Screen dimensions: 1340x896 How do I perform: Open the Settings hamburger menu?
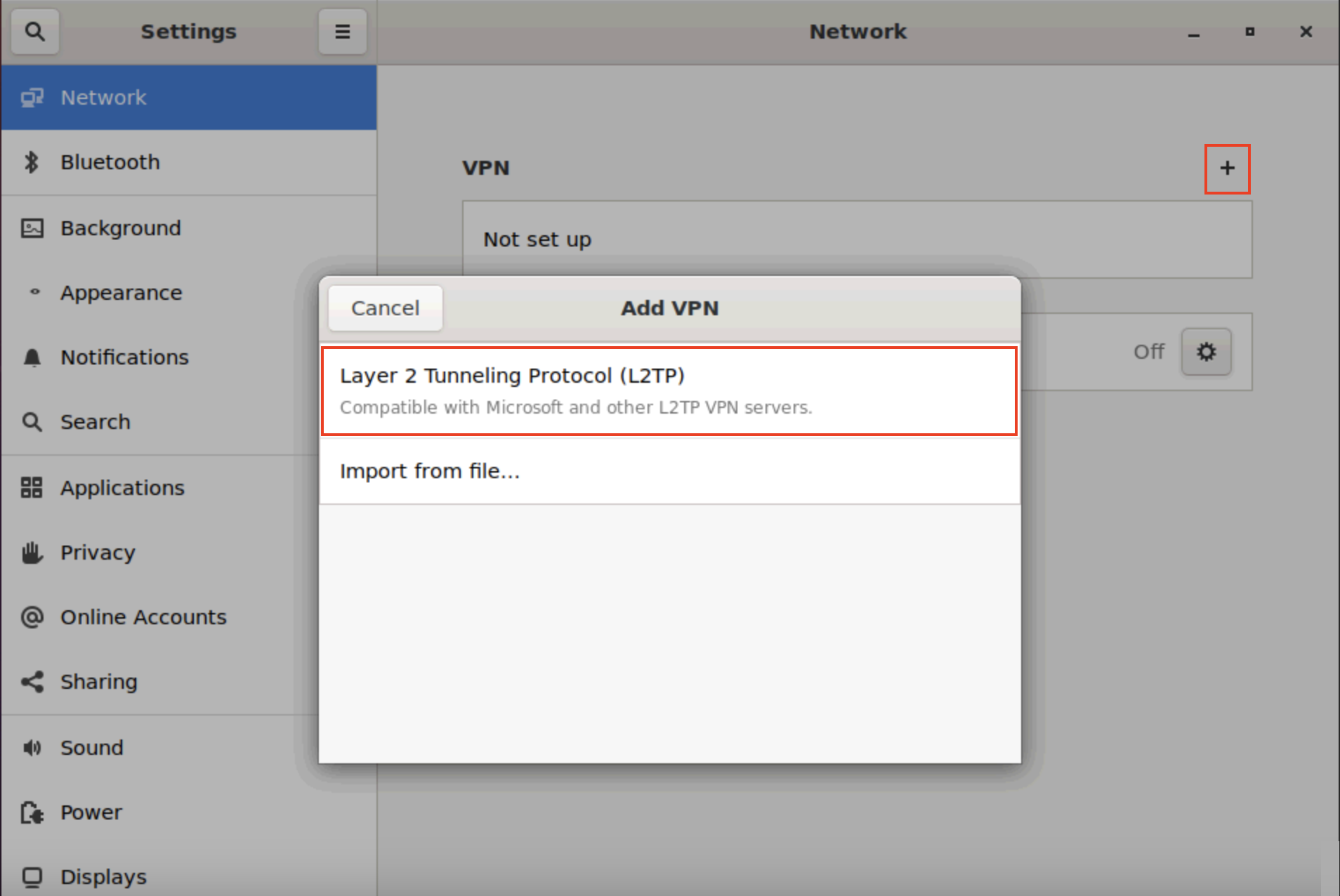click(x=342, y=32)
